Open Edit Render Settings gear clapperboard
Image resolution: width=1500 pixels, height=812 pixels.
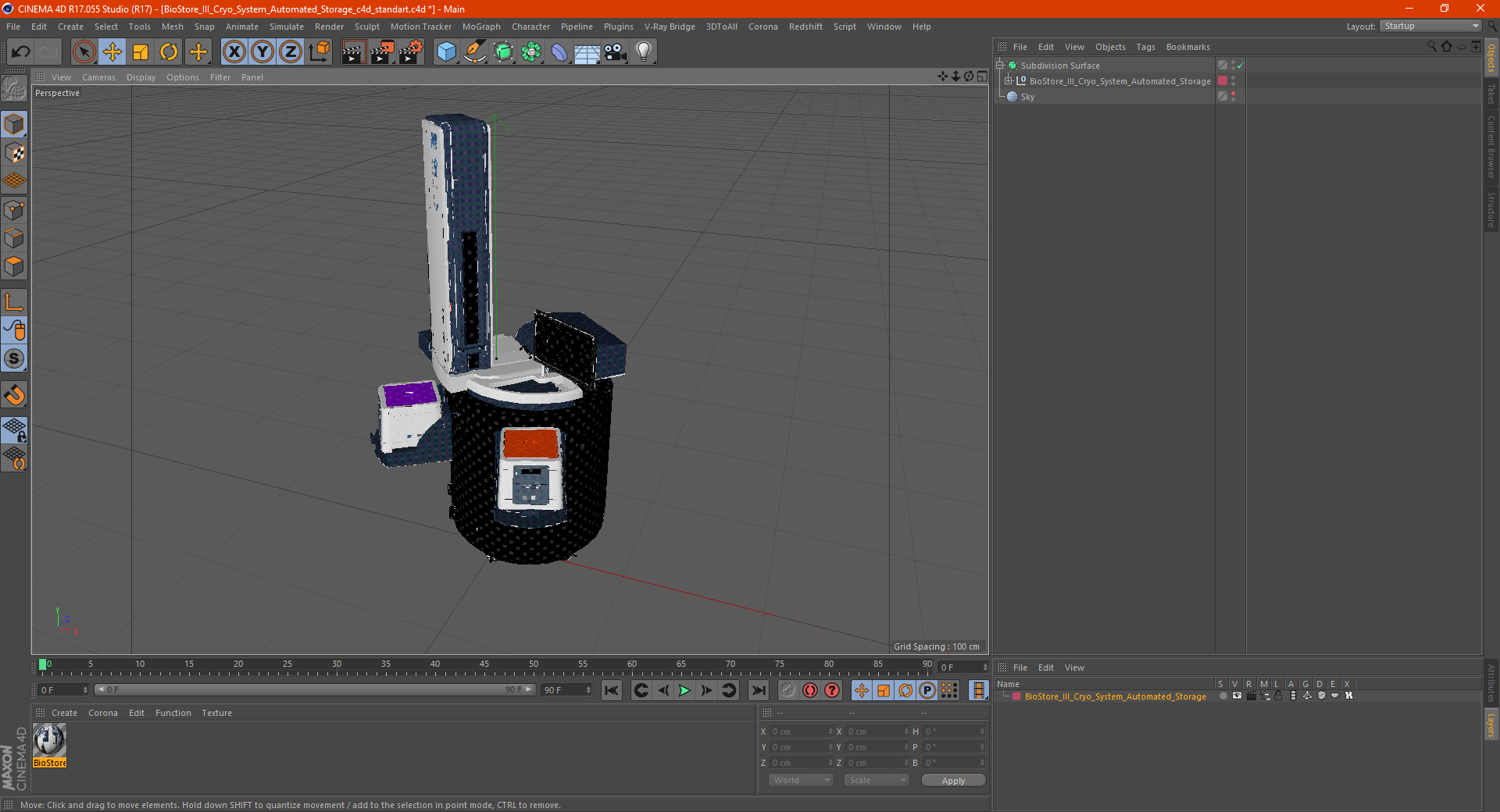tap(411, 52)
